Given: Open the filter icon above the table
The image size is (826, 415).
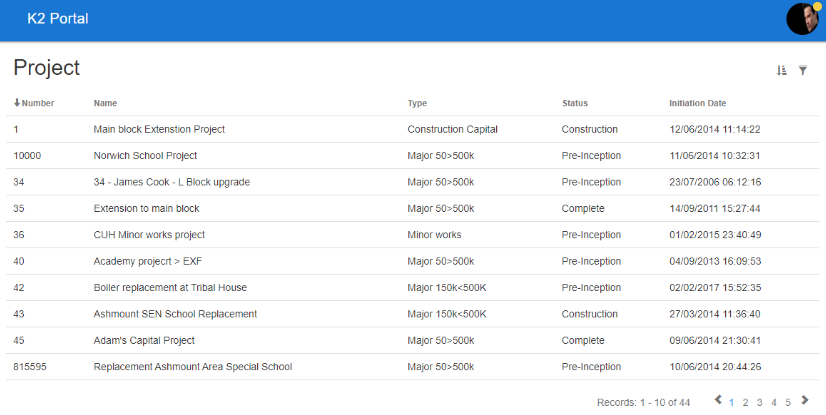Looking at the screenshot, I should [802, 70].
